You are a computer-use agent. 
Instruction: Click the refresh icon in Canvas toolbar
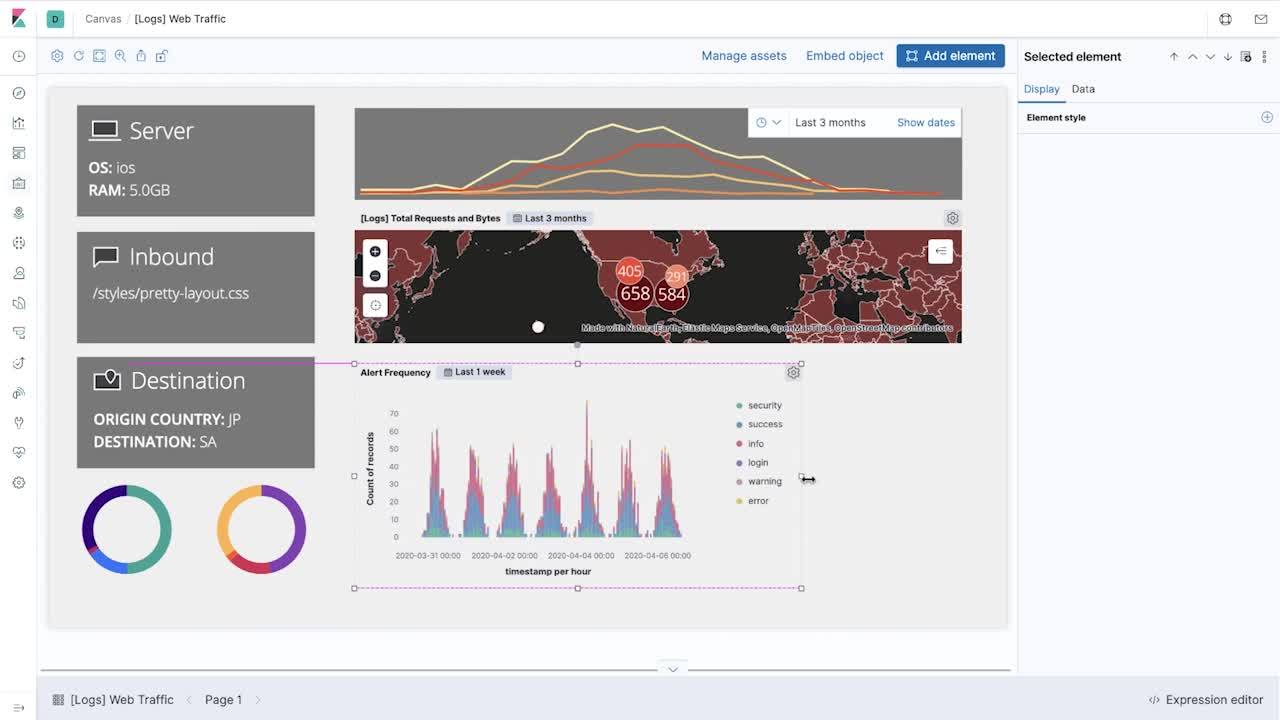tap(78, 56)
